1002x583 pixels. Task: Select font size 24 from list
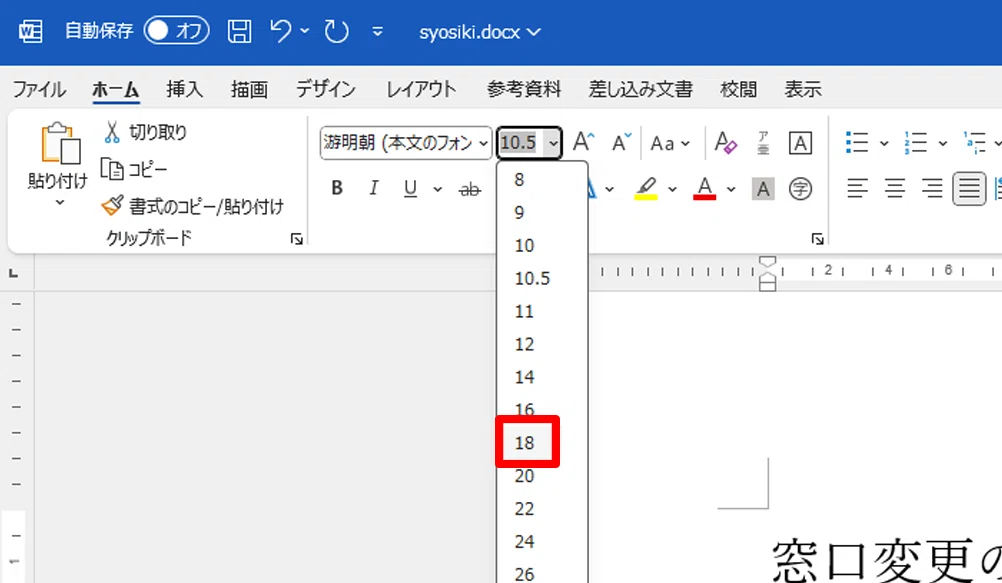pyautogui.click(x=542, y=541)
